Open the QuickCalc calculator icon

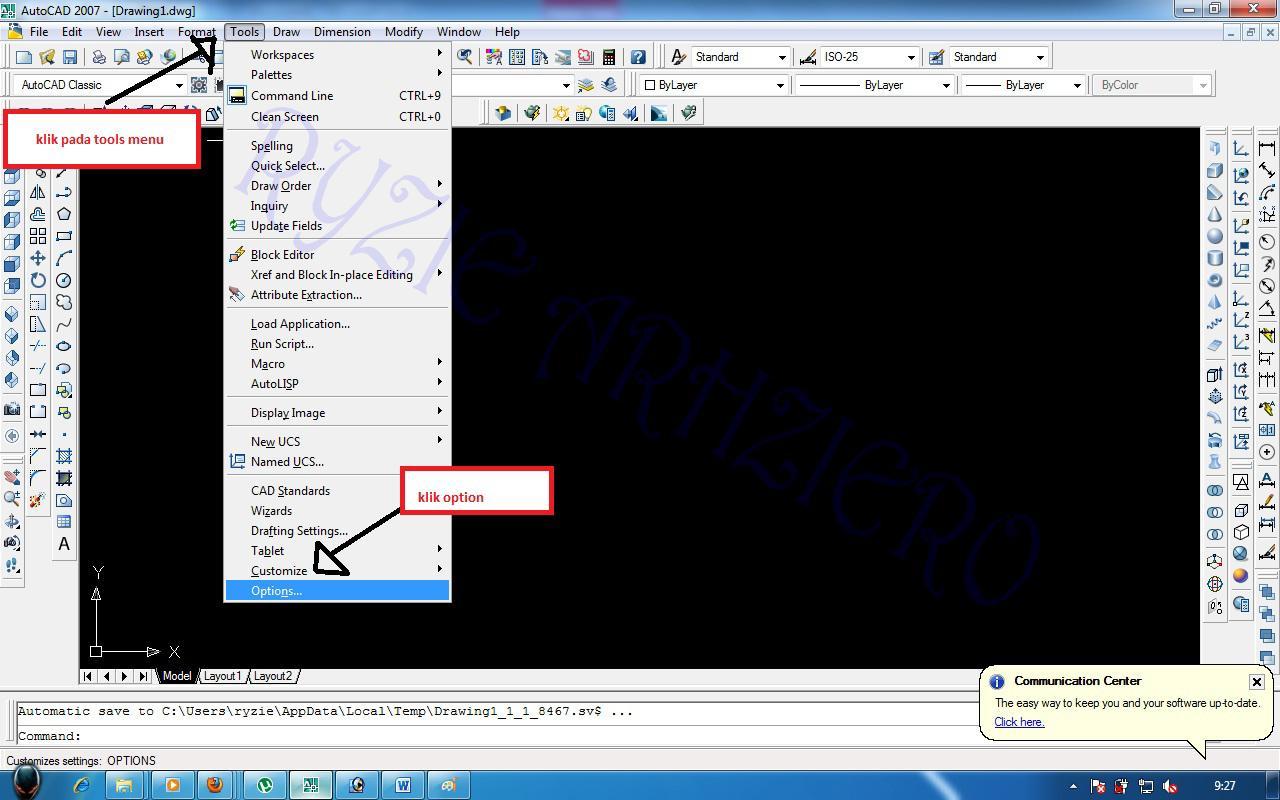point(608,57)
